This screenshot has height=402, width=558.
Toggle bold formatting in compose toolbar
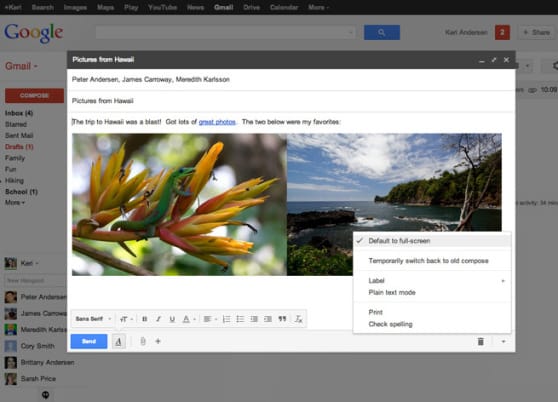[144, 319]
